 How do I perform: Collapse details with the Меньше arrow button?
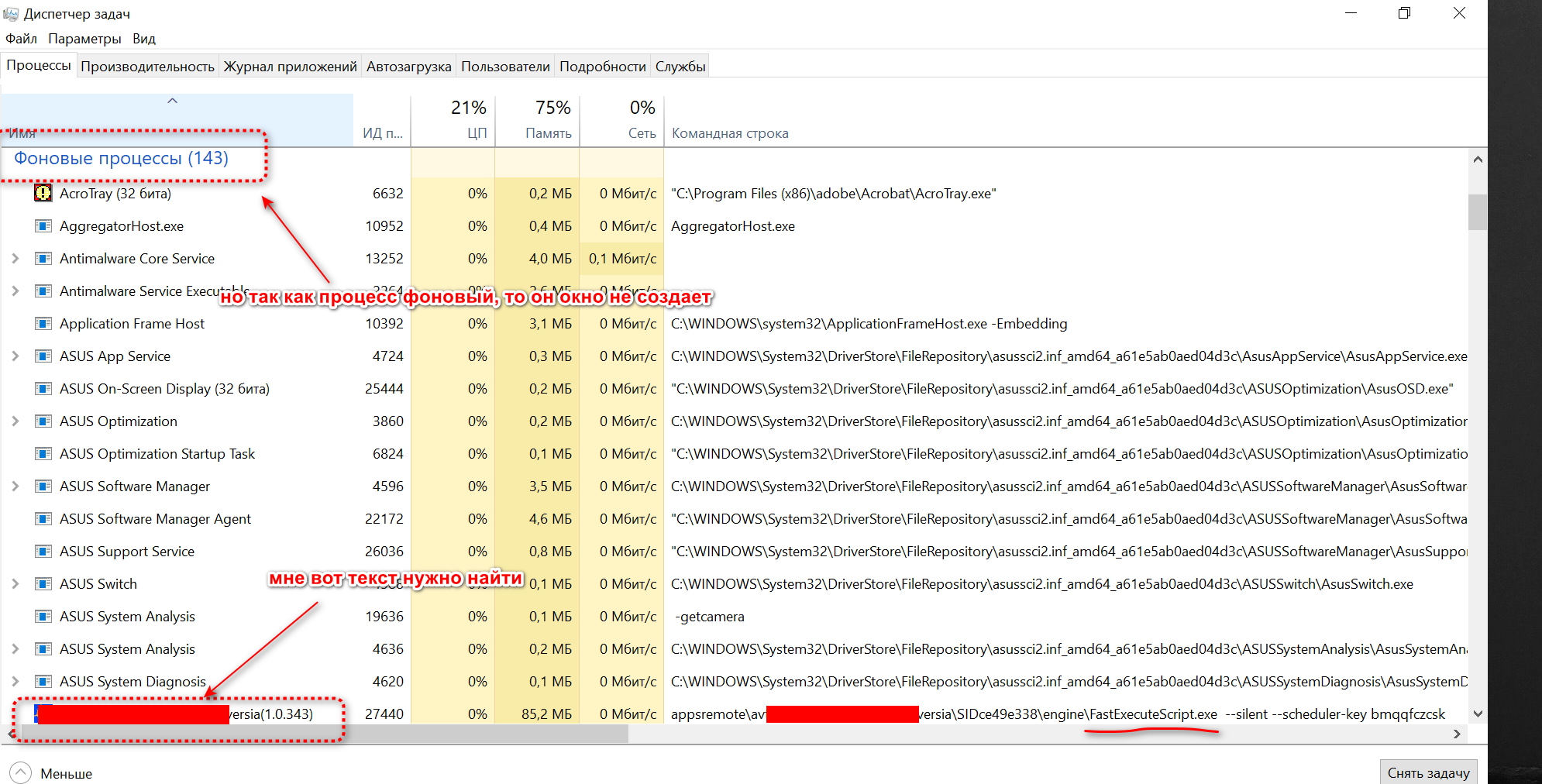click(21, 772)
